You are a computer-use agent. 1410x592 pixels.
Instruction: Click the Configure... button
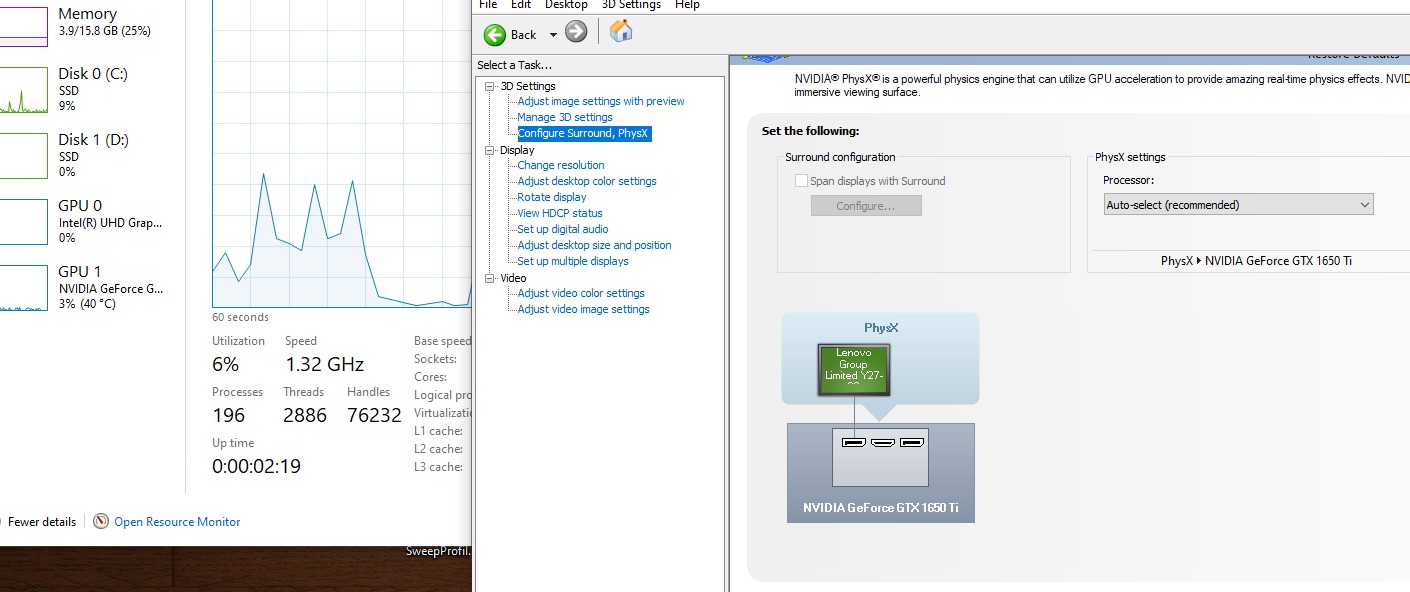866,206
